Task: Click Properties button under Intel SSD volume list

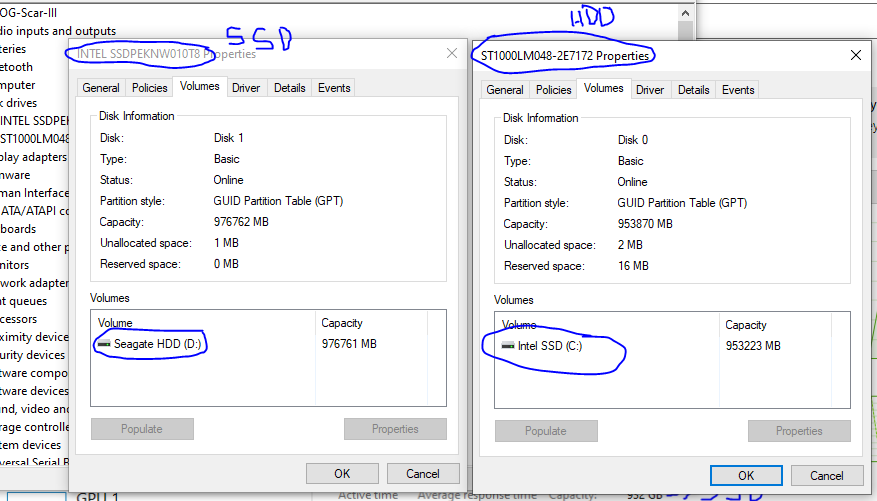Action: [x=799, y=431]
